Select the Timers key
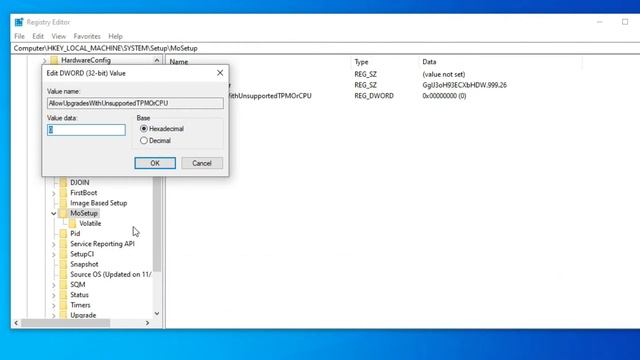The image size is (640, 360). click(x=80, y=305)
